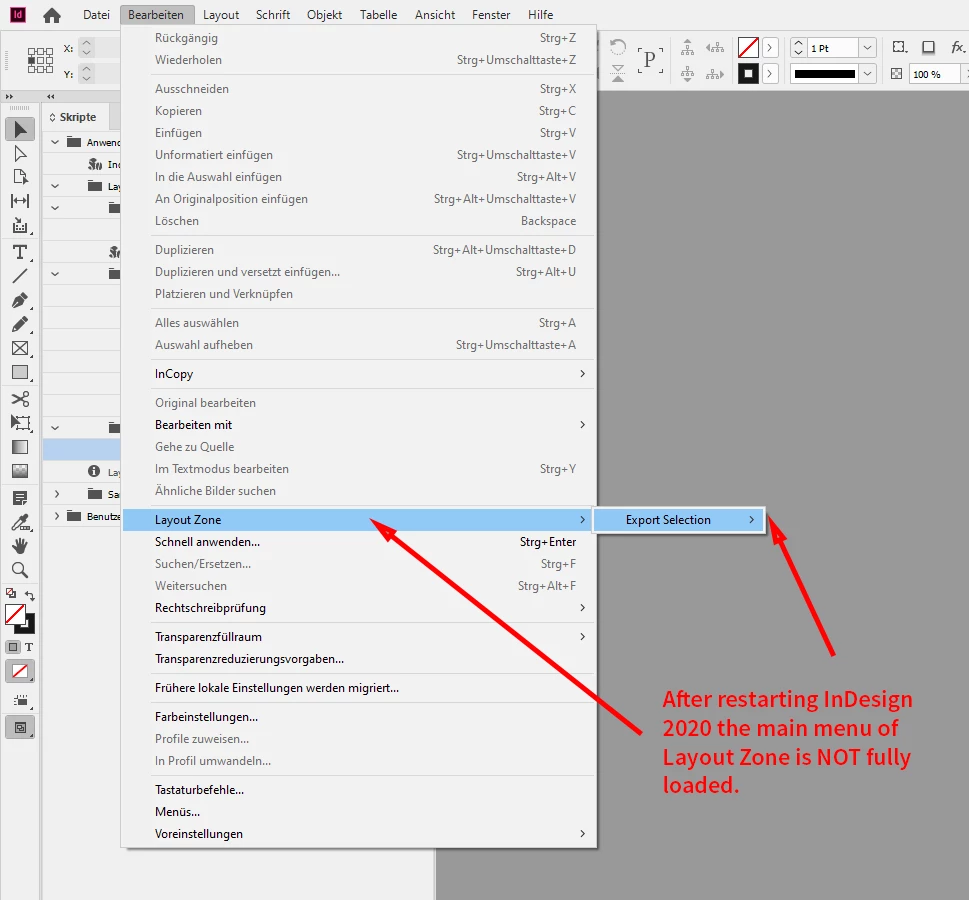The height and width of the screenshot is (900, 969).
Task: Click the select next object icon
Action: tap(715, 74)
